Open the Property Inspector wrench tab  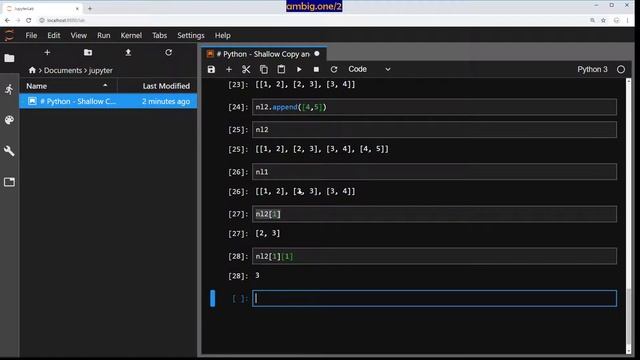pyautogui.click(x=9, y=151)
